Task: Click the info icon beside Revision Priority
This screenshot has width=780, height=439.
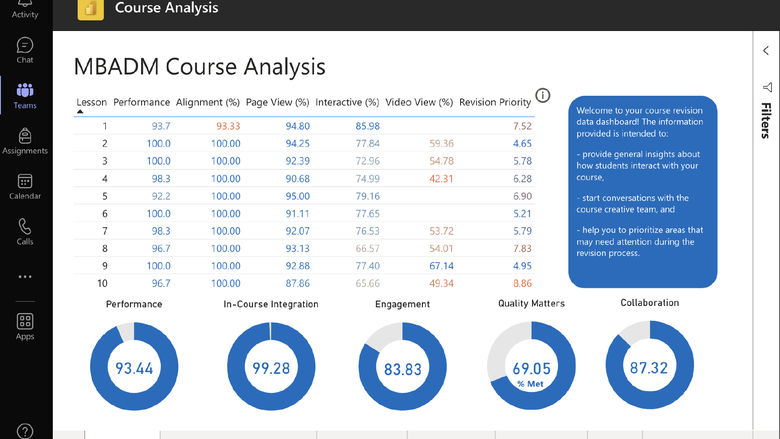Action: 543,95
